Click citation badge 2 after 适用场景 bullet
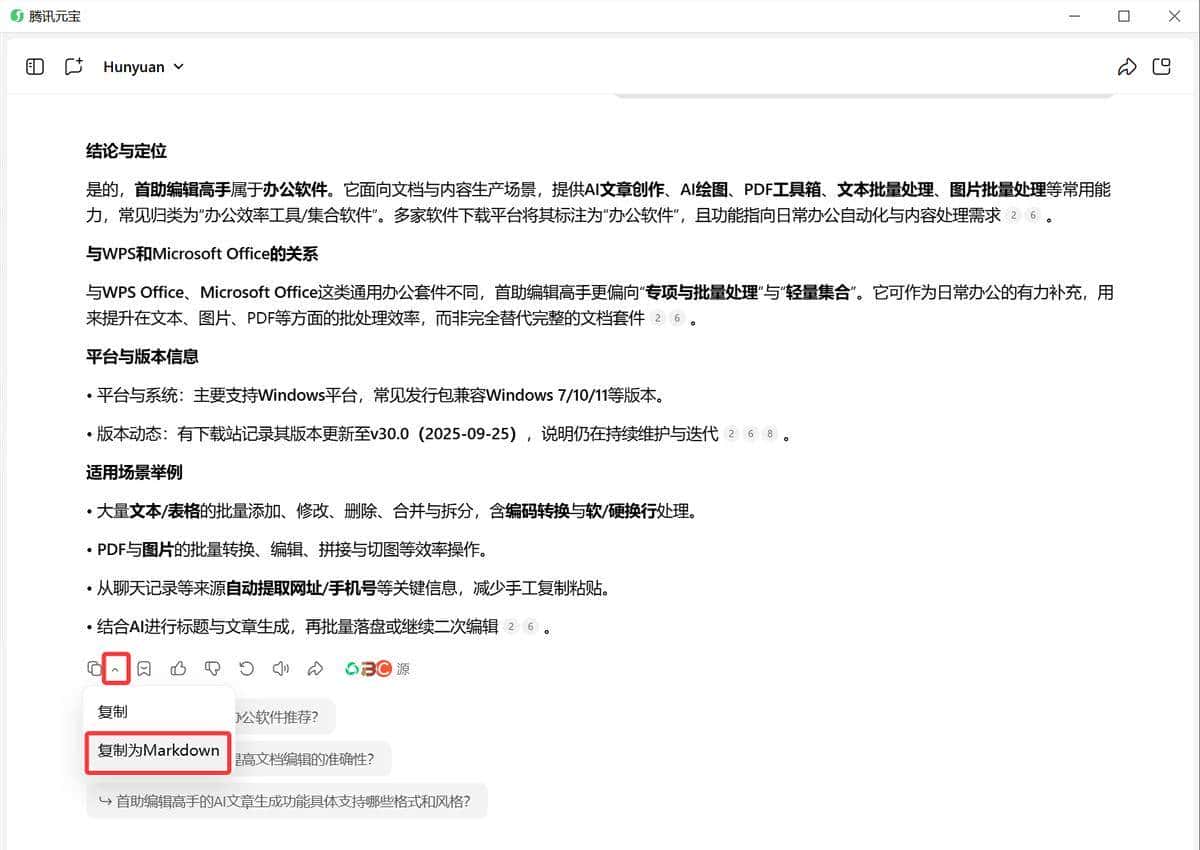This screenshot has height=850, width=1200. [x=509, y=627]
